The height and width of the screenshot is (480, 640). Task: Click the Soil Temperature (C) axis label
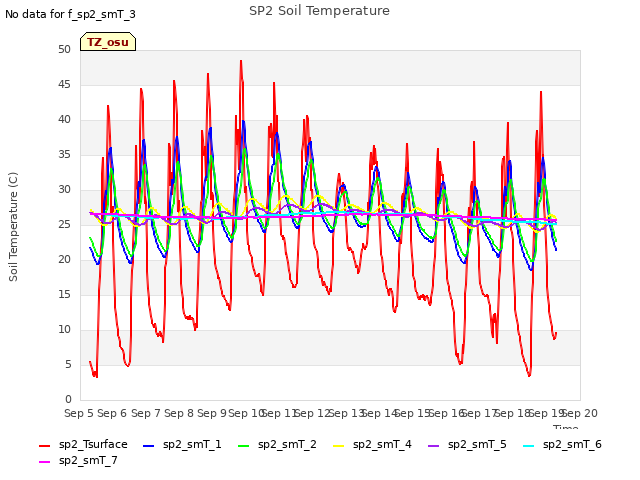tap(13, 227)
